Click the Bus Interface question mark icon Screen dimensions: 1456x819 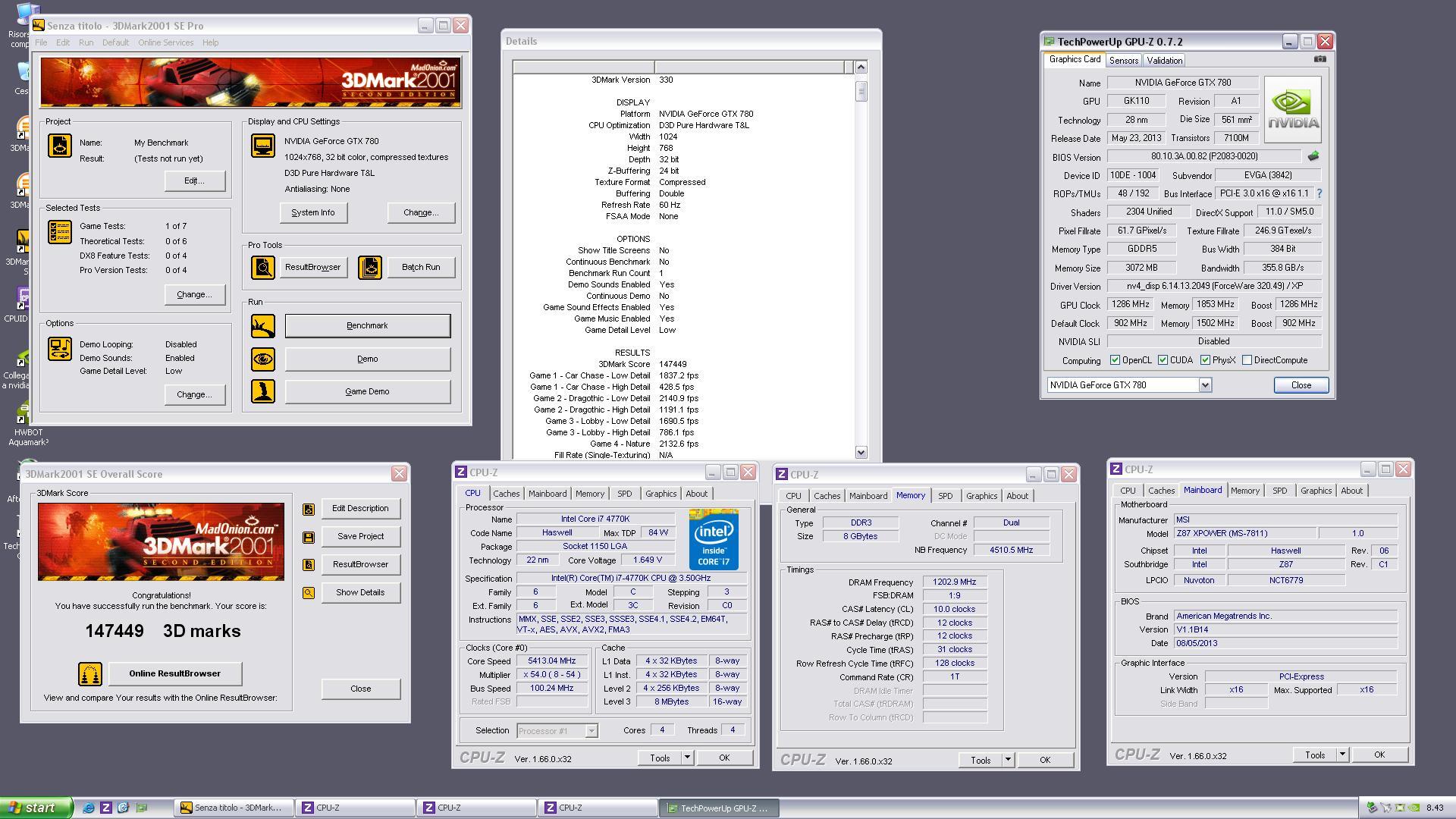(1319, 193)
